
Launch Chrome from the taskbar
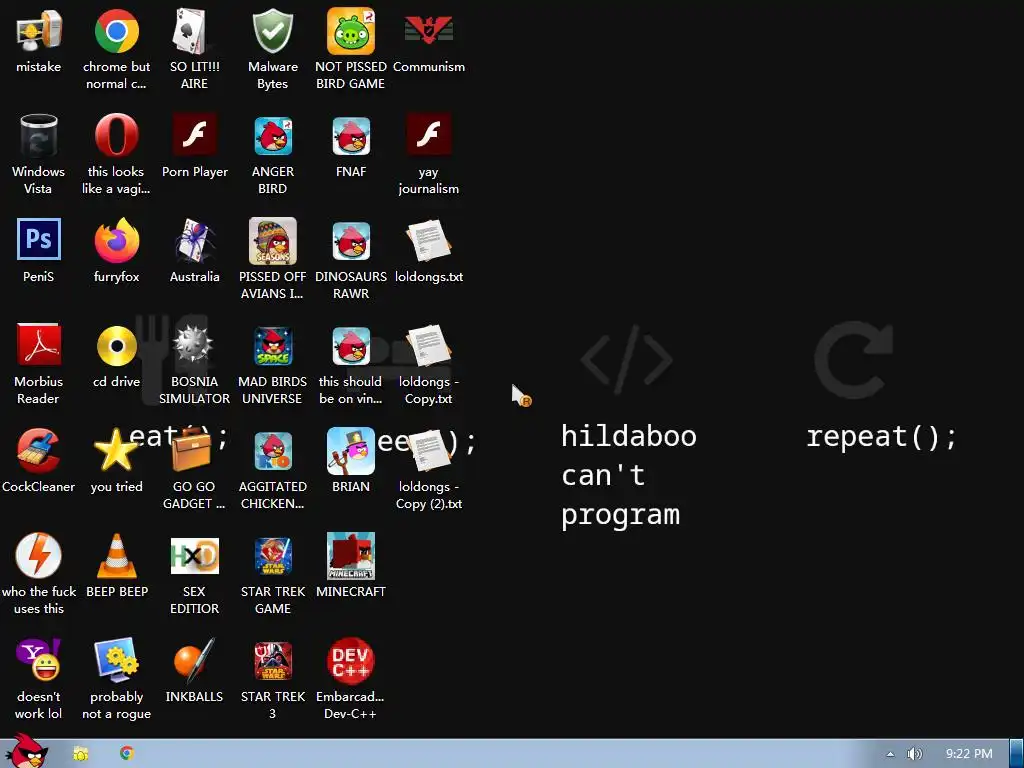(x=127, y=753)
